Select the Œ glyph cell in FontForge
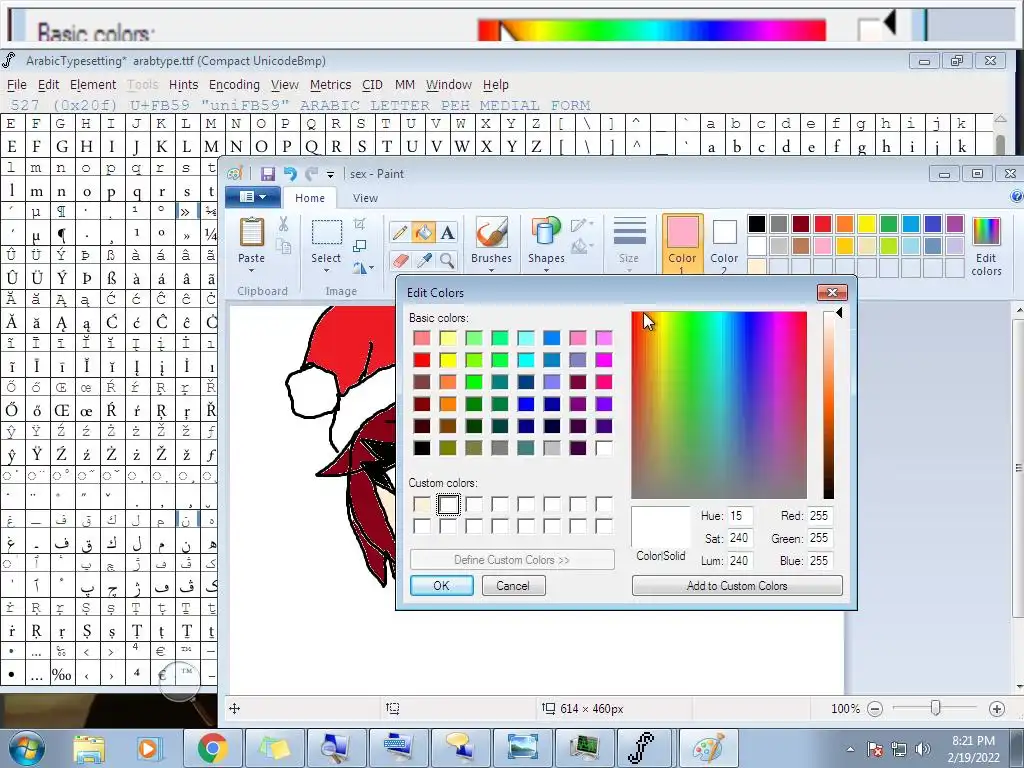The image size is (1024, 768). (x=61, y=410)
